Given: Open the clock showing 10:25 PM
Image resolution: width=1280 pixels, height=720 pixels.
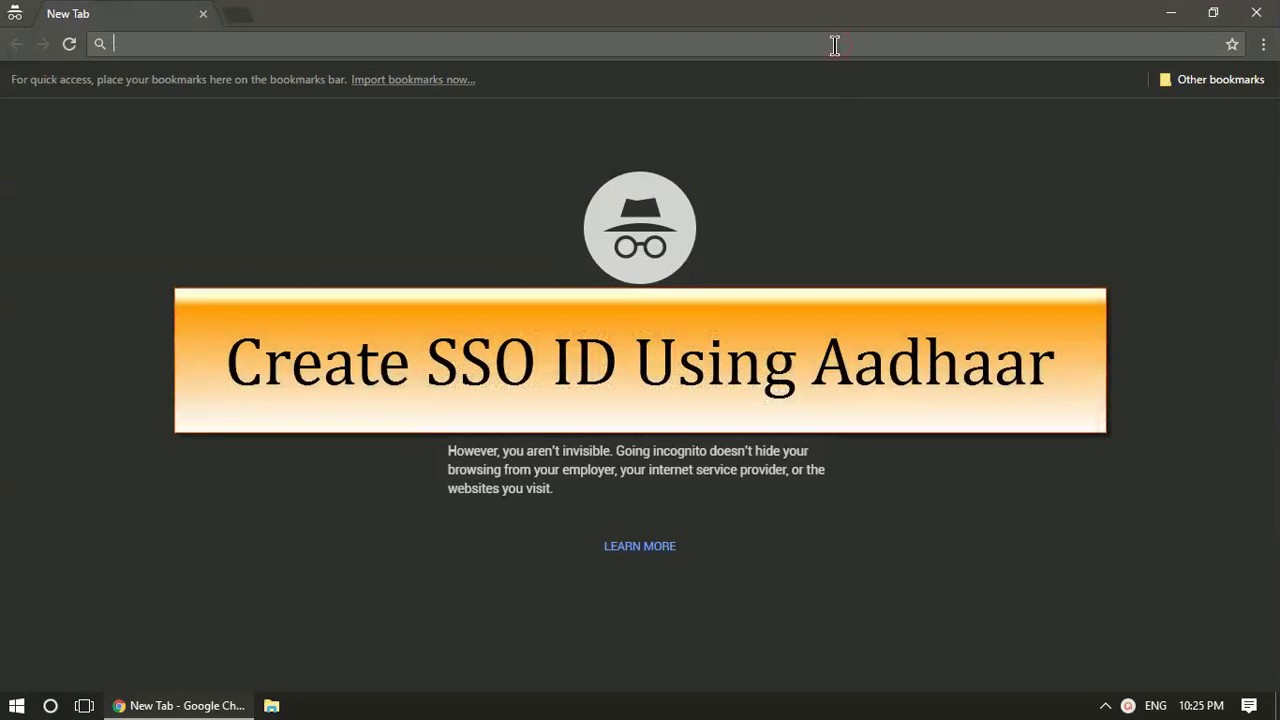Looking at the screenshot, I should click(1201, 706).
